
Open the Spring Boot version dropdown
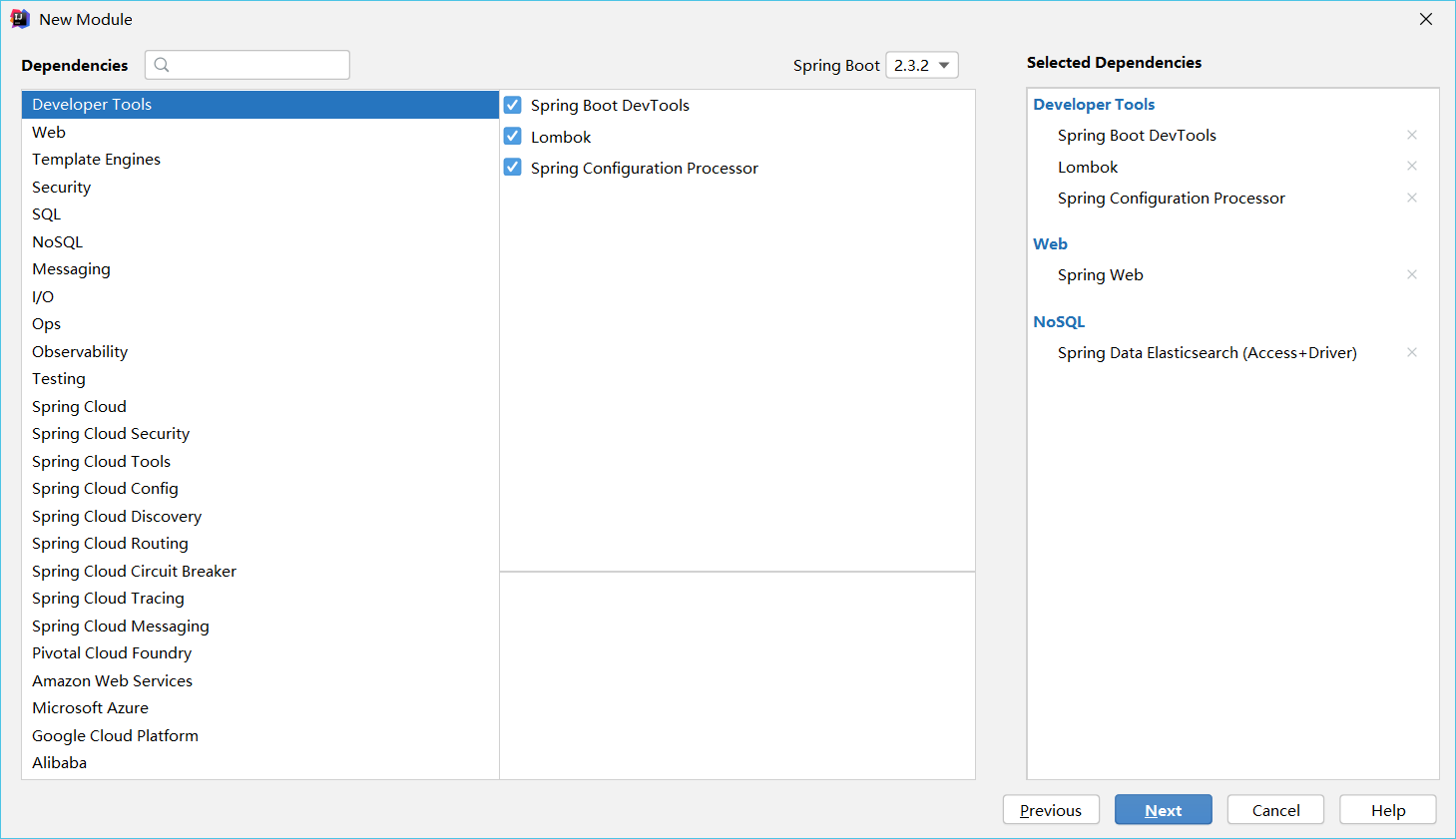coord(922,65)
